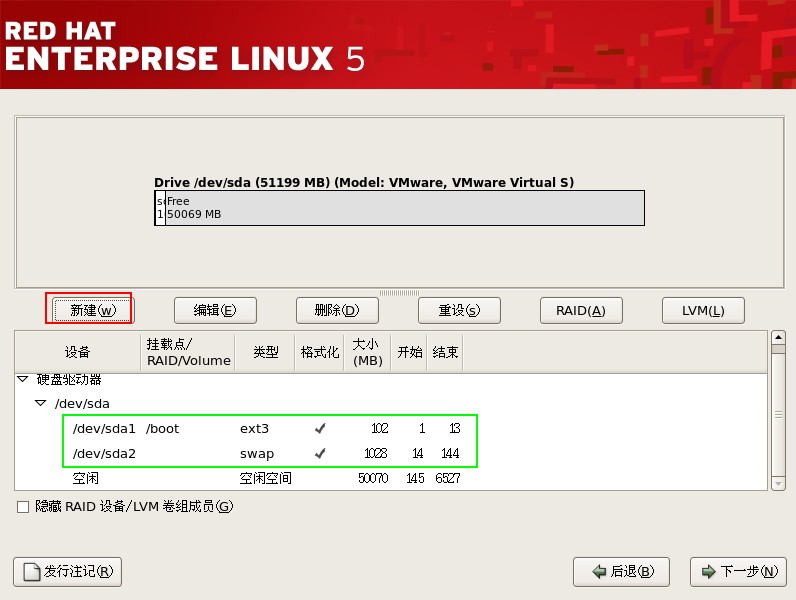Click the 50070 size value
796x600 pixels.
(373, 478)
